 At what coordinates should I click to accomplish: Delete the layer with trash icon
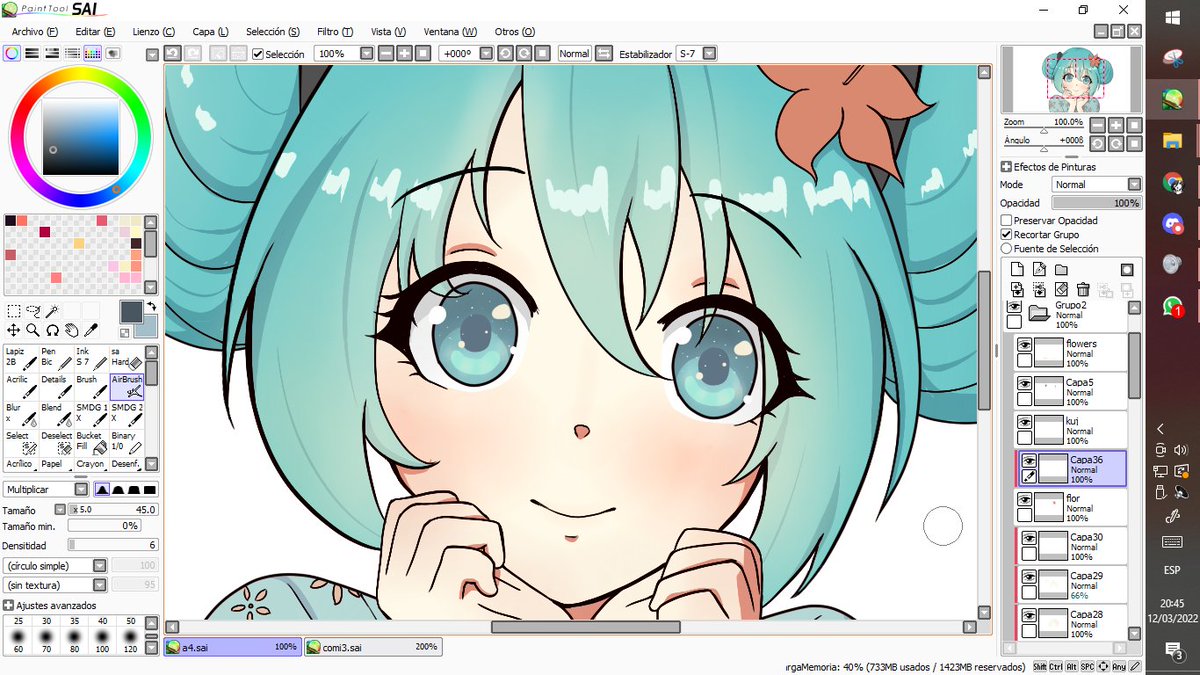[1083, 290]
